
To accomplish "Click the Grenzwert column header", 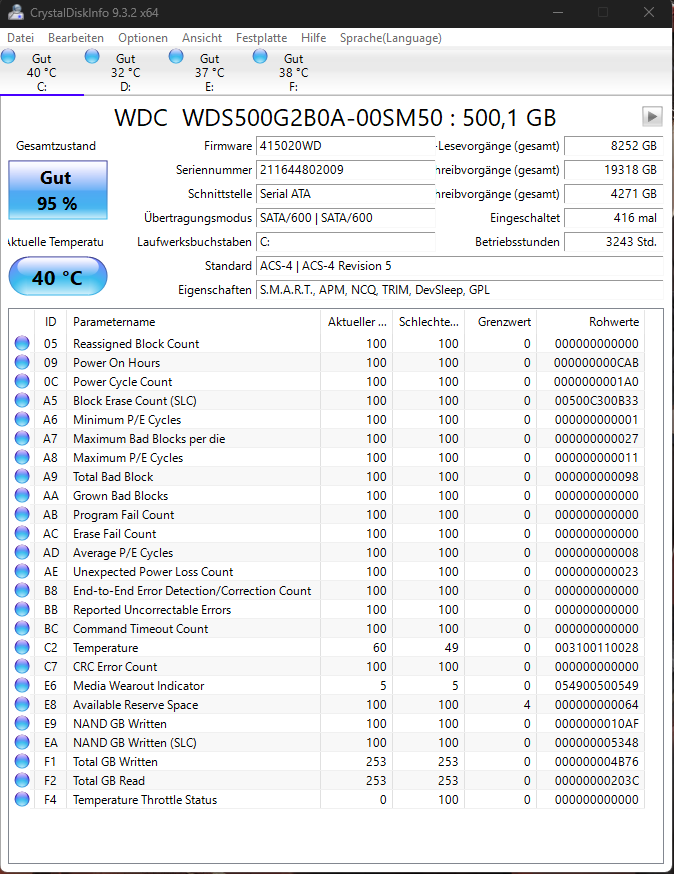I will coord(501,322).
